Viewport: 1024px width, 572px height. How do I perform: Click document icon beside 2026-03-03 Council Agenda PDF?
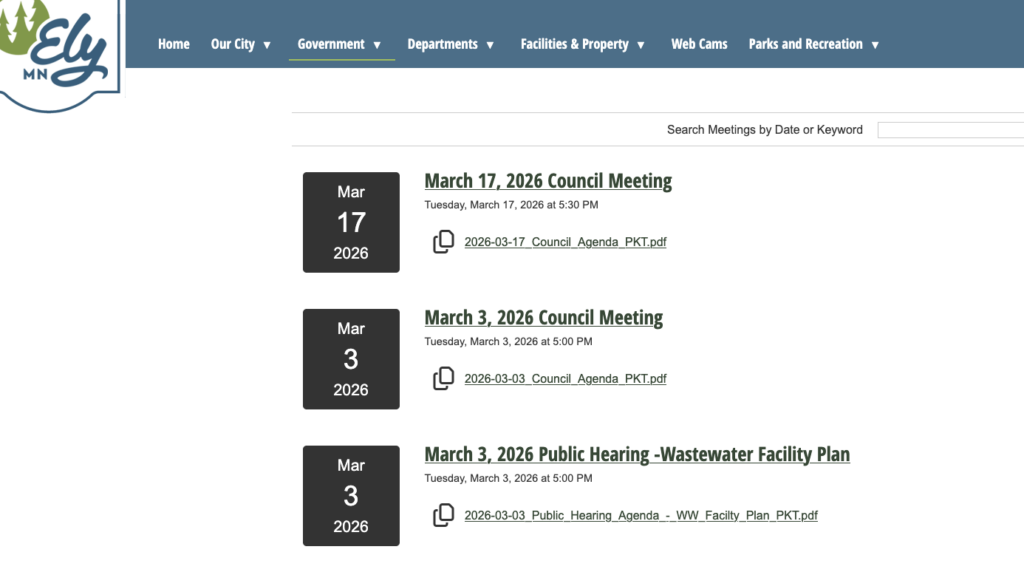click(x=443, y=379)
